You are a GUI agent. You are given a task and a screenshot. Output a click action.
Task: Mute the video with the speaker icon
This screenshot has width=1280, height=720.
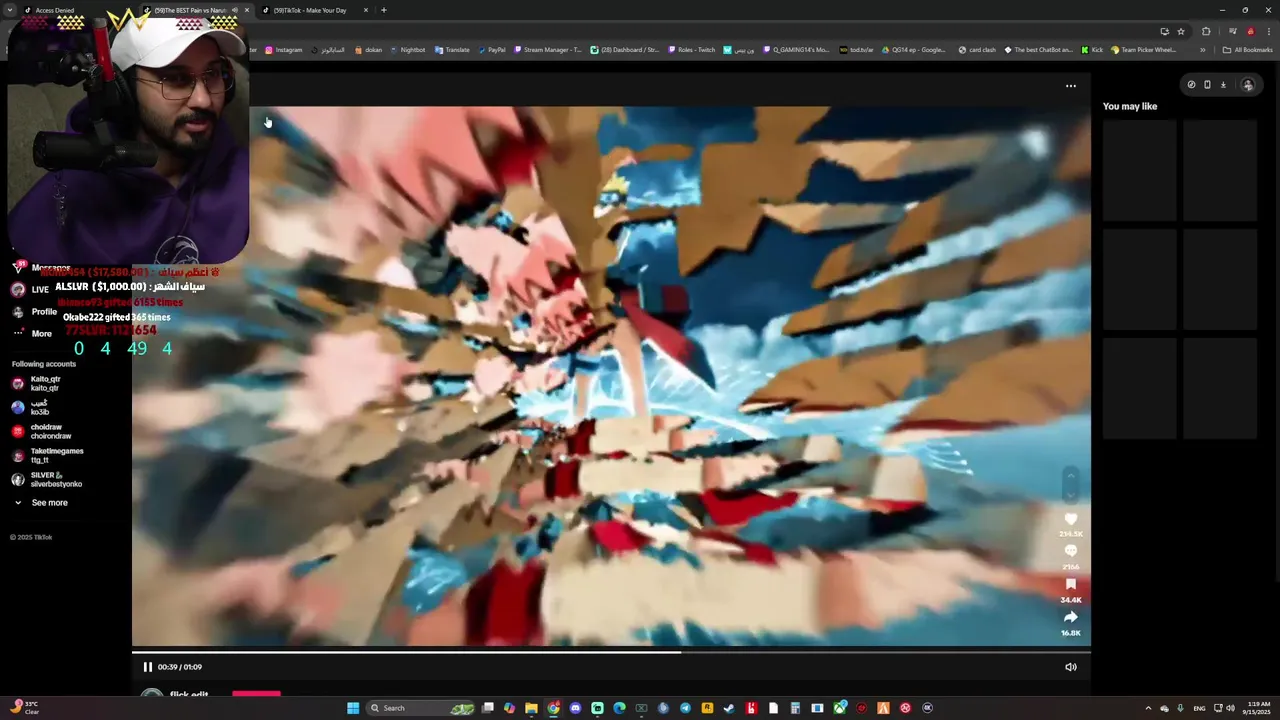coord(1071,667)
